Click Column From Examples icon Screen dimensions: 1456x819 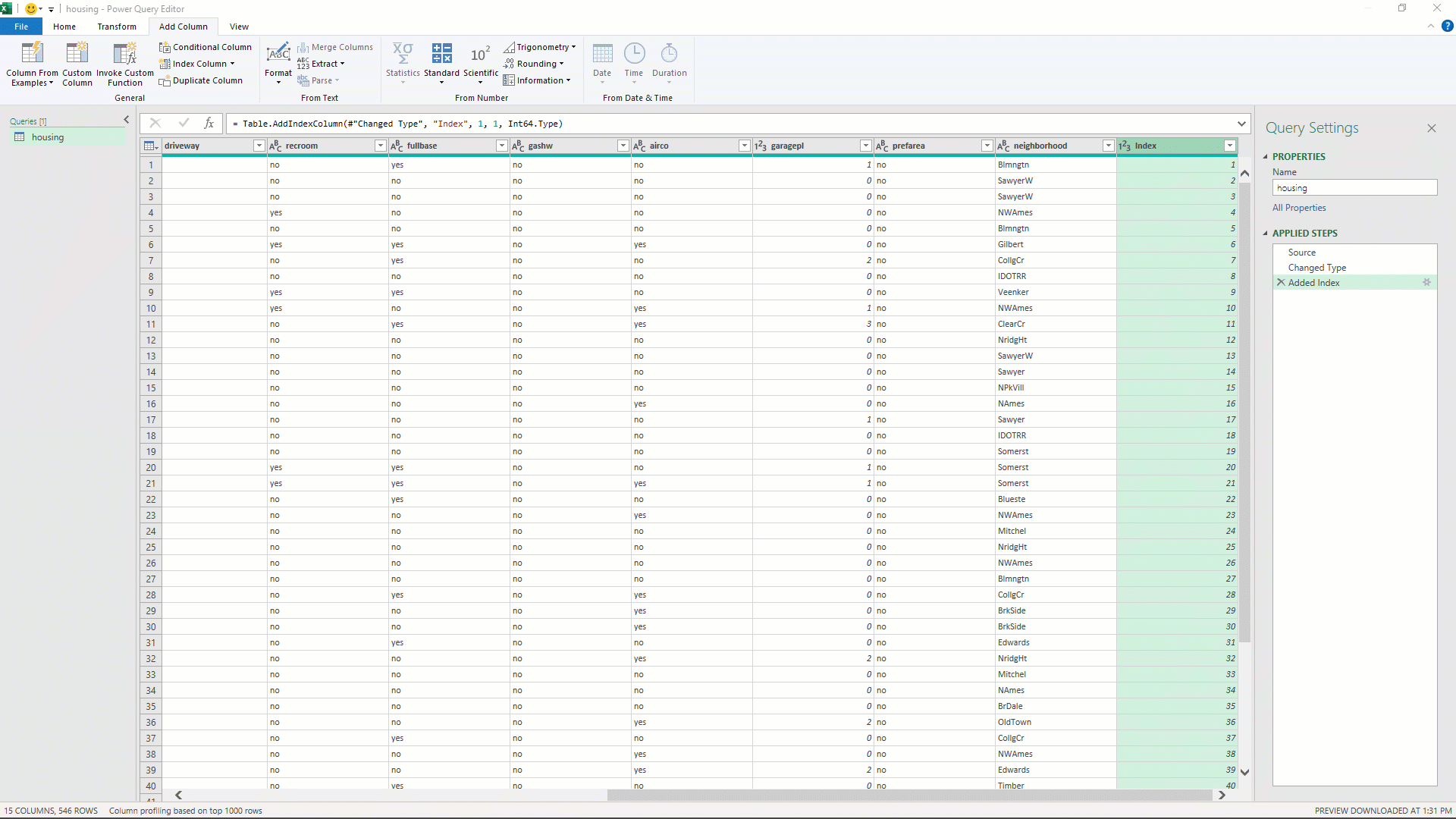pyautogui.click(x=32, y=53)
